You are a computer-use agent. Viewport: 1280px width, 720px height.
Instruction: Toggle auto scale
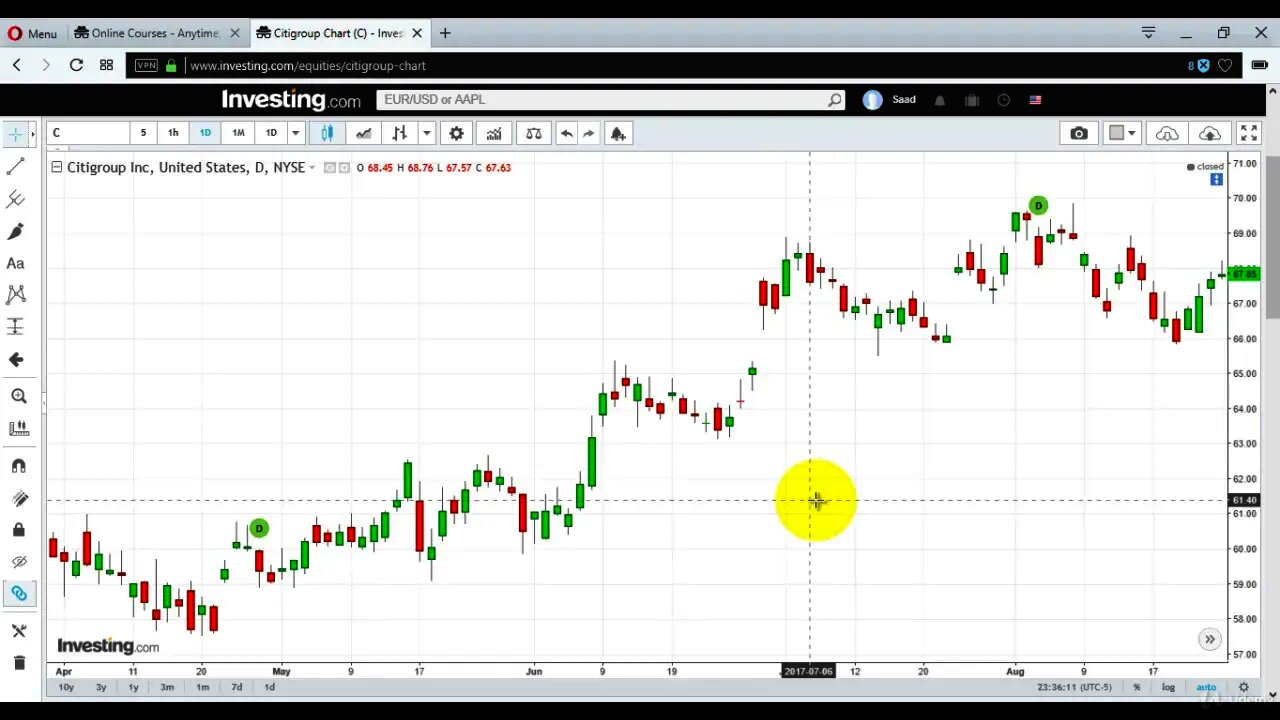tap(1206, 687)
